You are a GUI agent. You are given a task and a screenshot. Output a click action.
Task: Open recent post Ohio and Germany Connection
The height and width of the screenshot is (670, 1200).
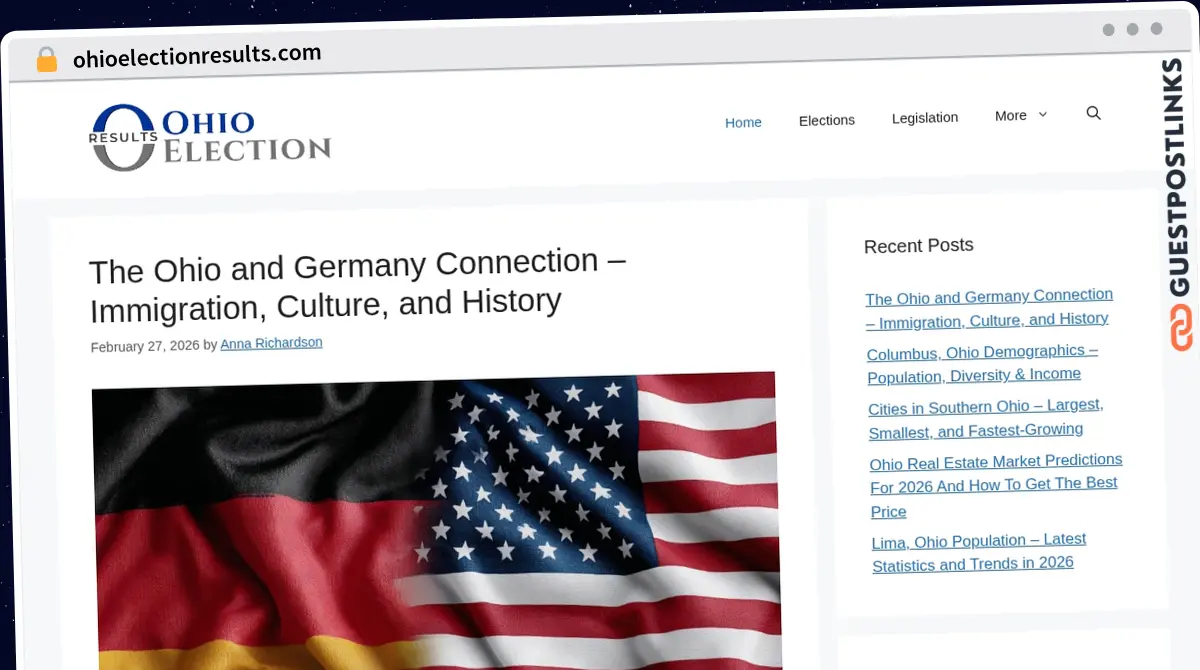click(989, 308)
